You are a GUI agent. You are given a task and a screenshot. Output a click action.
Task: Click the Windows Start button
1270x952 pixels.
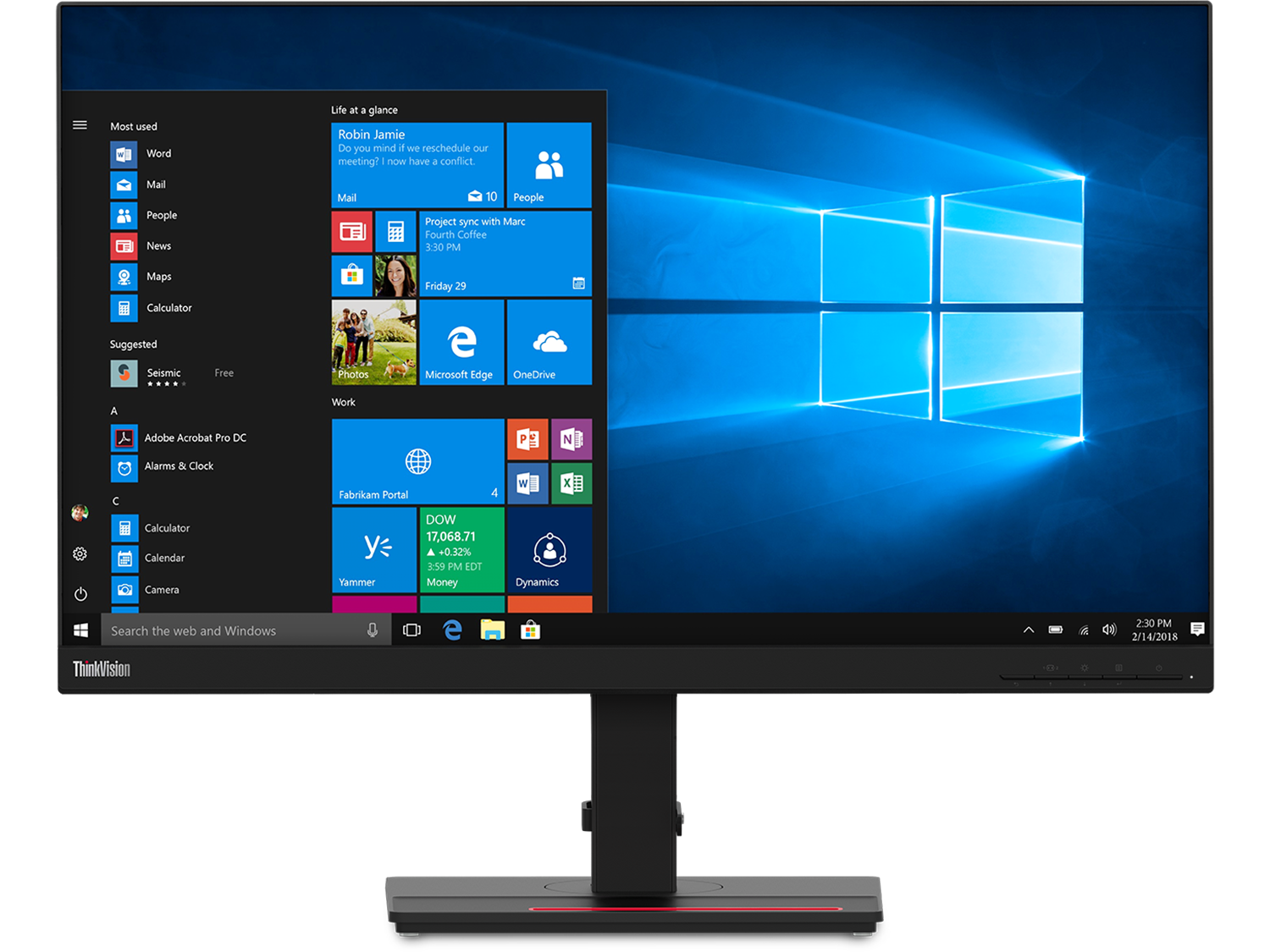pyautogui.click(x=81, y=630)
